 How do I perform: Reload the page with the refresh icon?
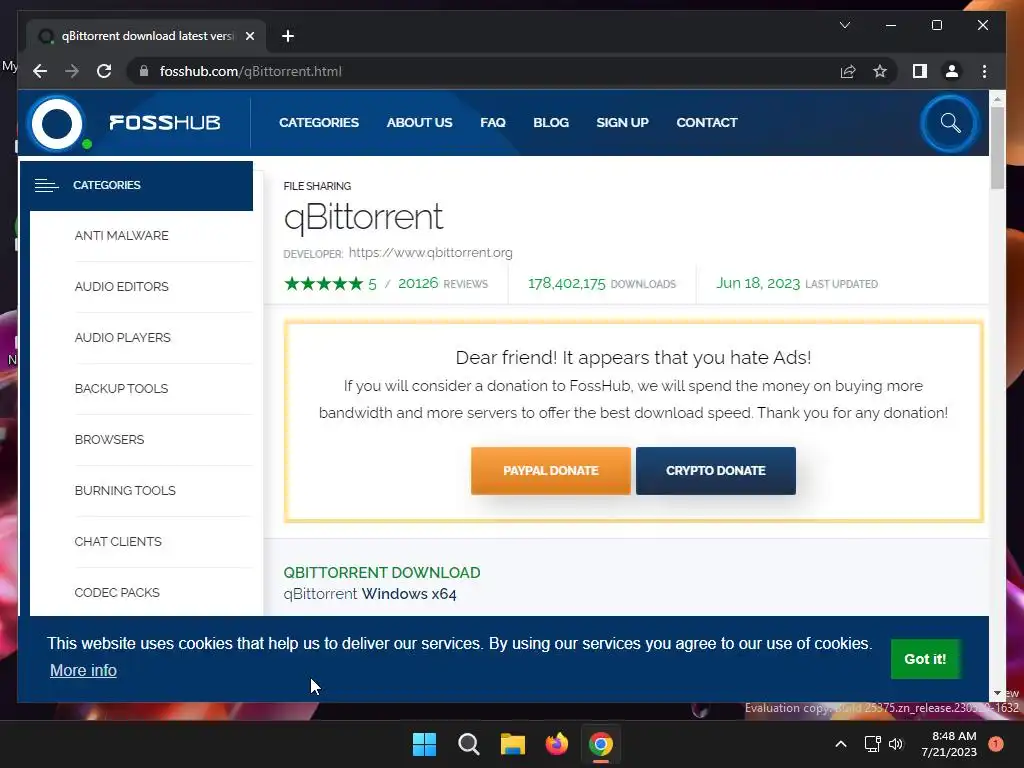pos(104,71)
